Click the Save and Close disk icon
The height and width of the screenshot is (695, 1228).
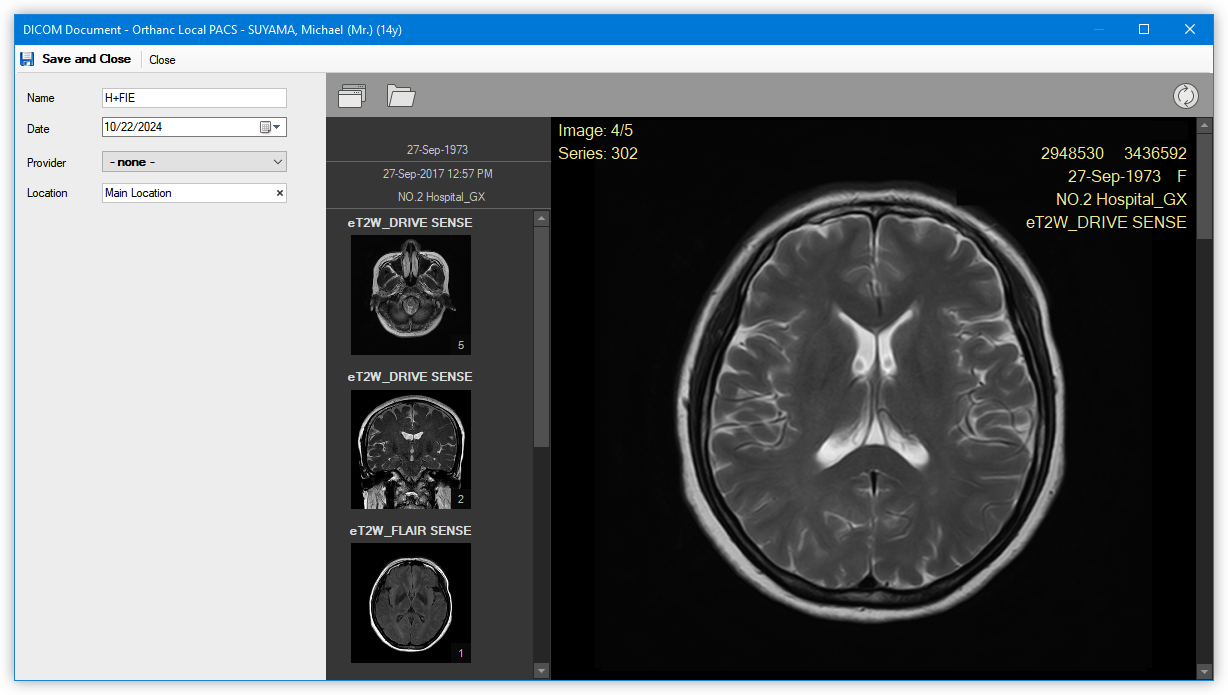(x=26, y=58)
